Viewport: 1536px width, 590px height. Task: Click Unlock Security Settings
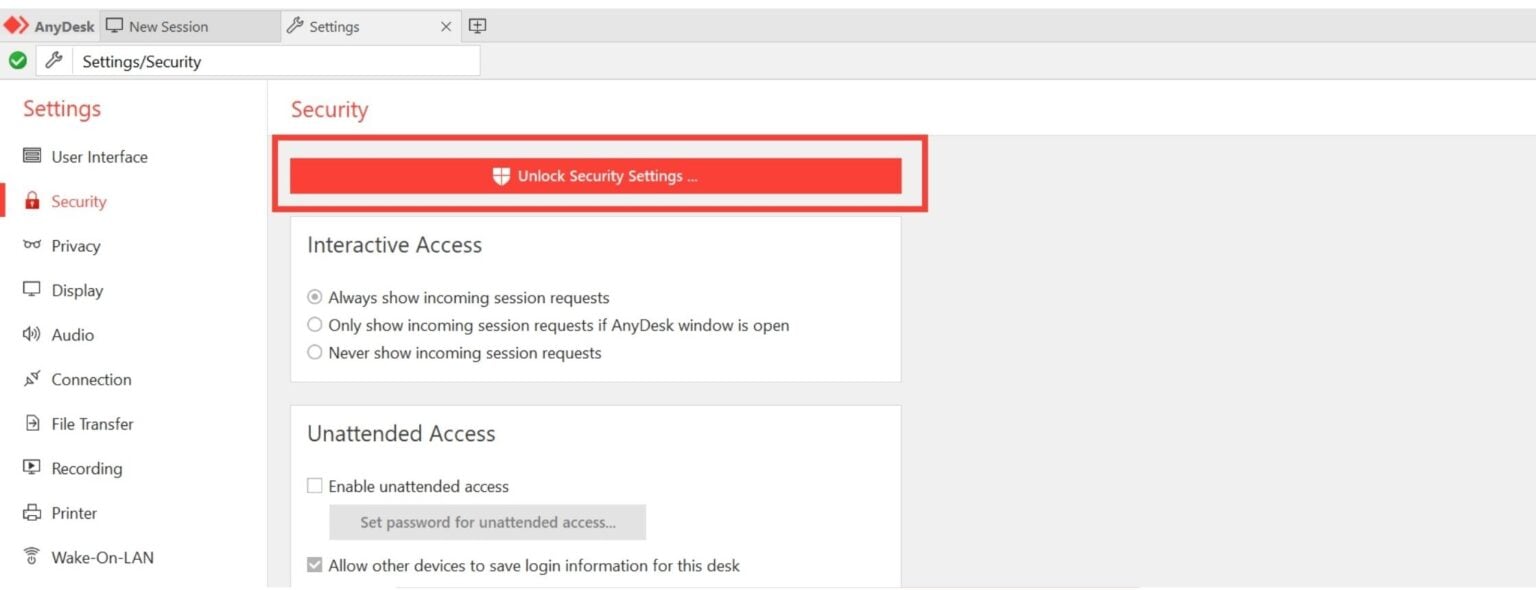pos(595,175)
